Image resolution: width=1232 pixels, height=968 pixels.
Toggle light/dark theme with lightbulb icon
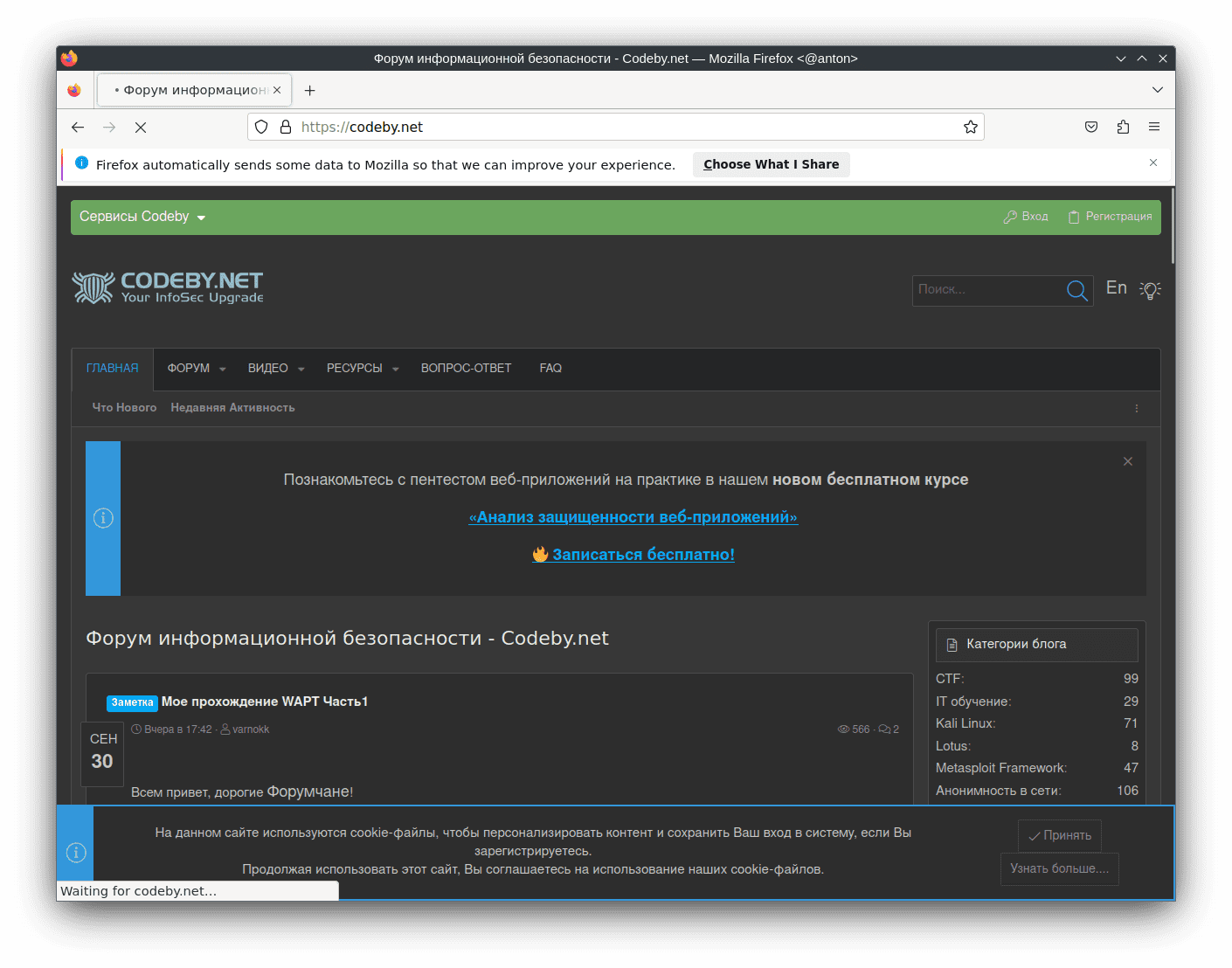click(x=1150, y=290)
